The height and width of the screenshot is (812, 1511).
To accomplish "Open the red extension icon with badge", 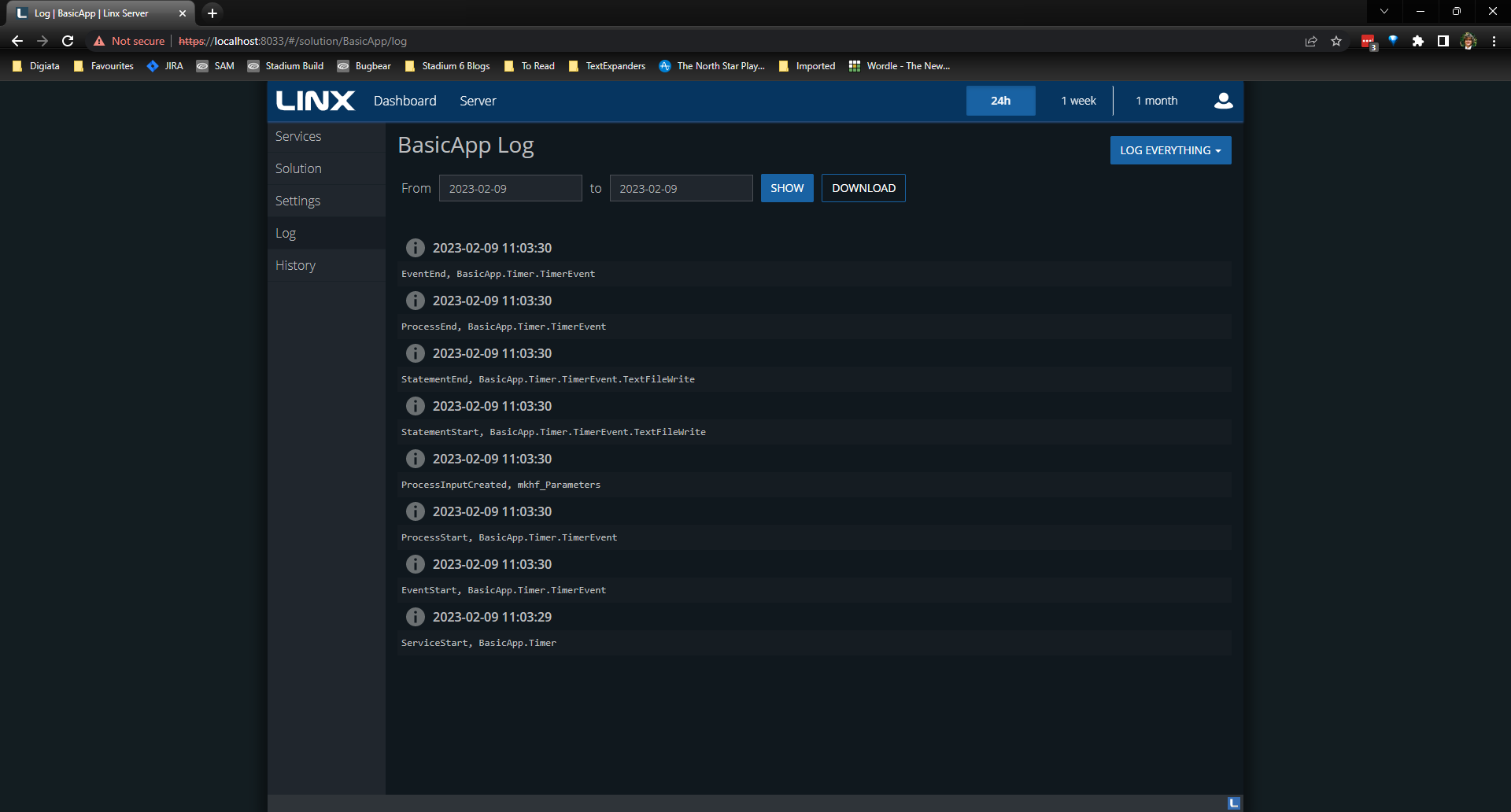I will [x=1369, y=42].
